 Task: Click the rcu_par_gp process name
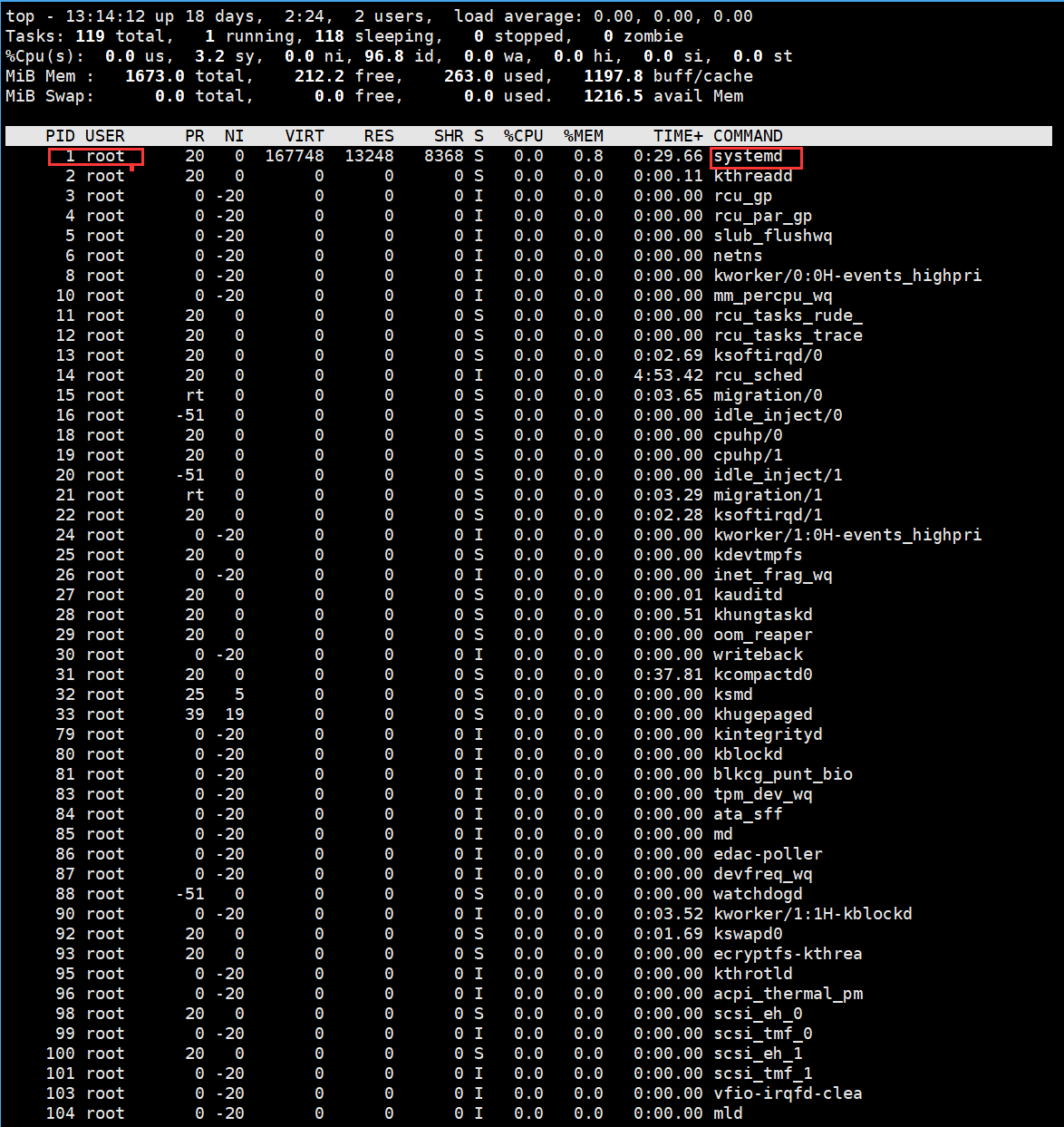pos(763,216)
